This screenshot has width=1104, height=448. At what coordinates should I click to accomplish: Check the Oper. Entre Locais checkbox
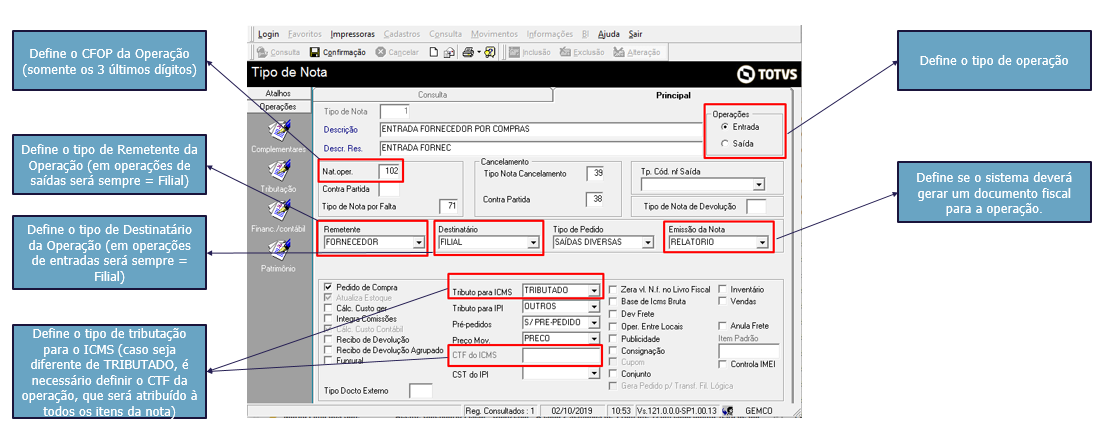point(614,326)
